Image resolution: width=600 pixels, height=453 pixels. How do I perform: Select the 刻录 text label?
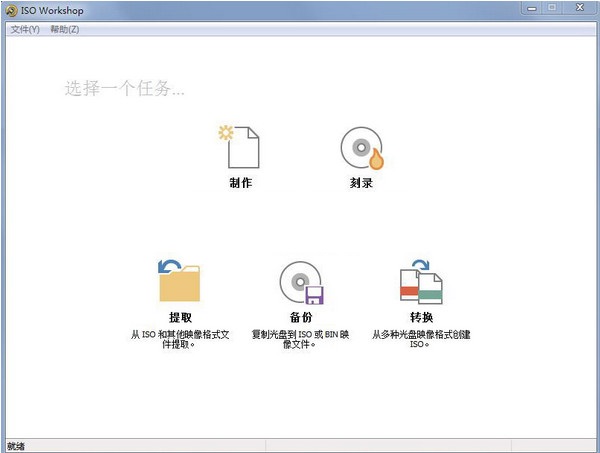361,184
